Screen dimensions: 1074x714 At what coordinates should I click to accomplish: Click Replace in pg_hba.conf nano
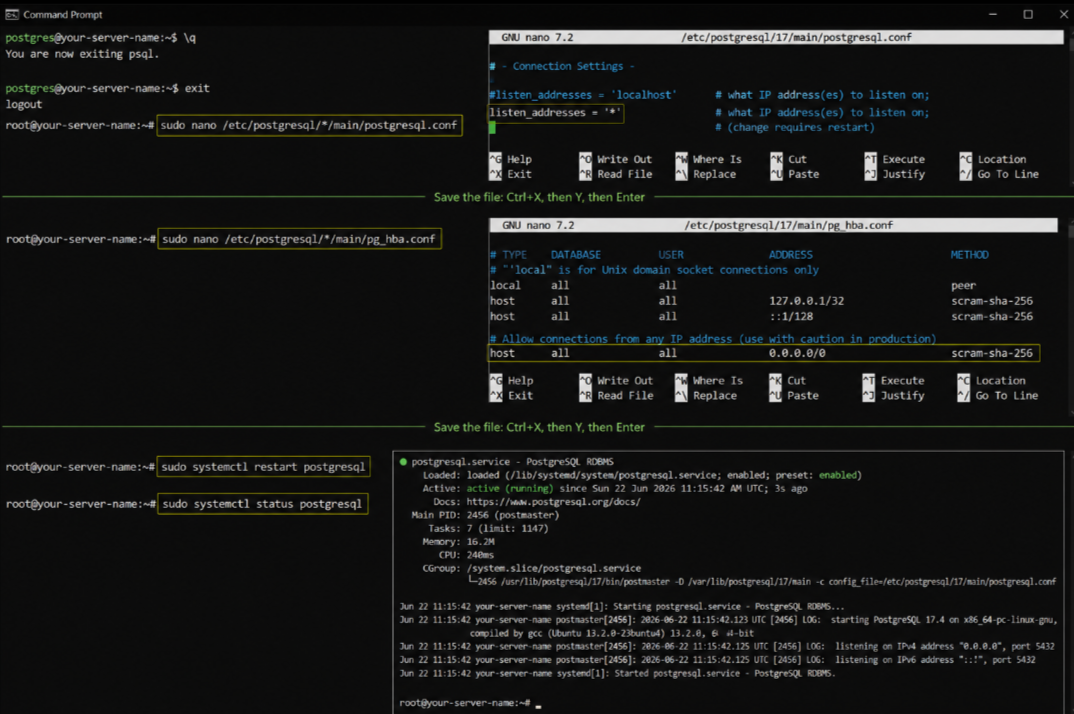point(706,395)
